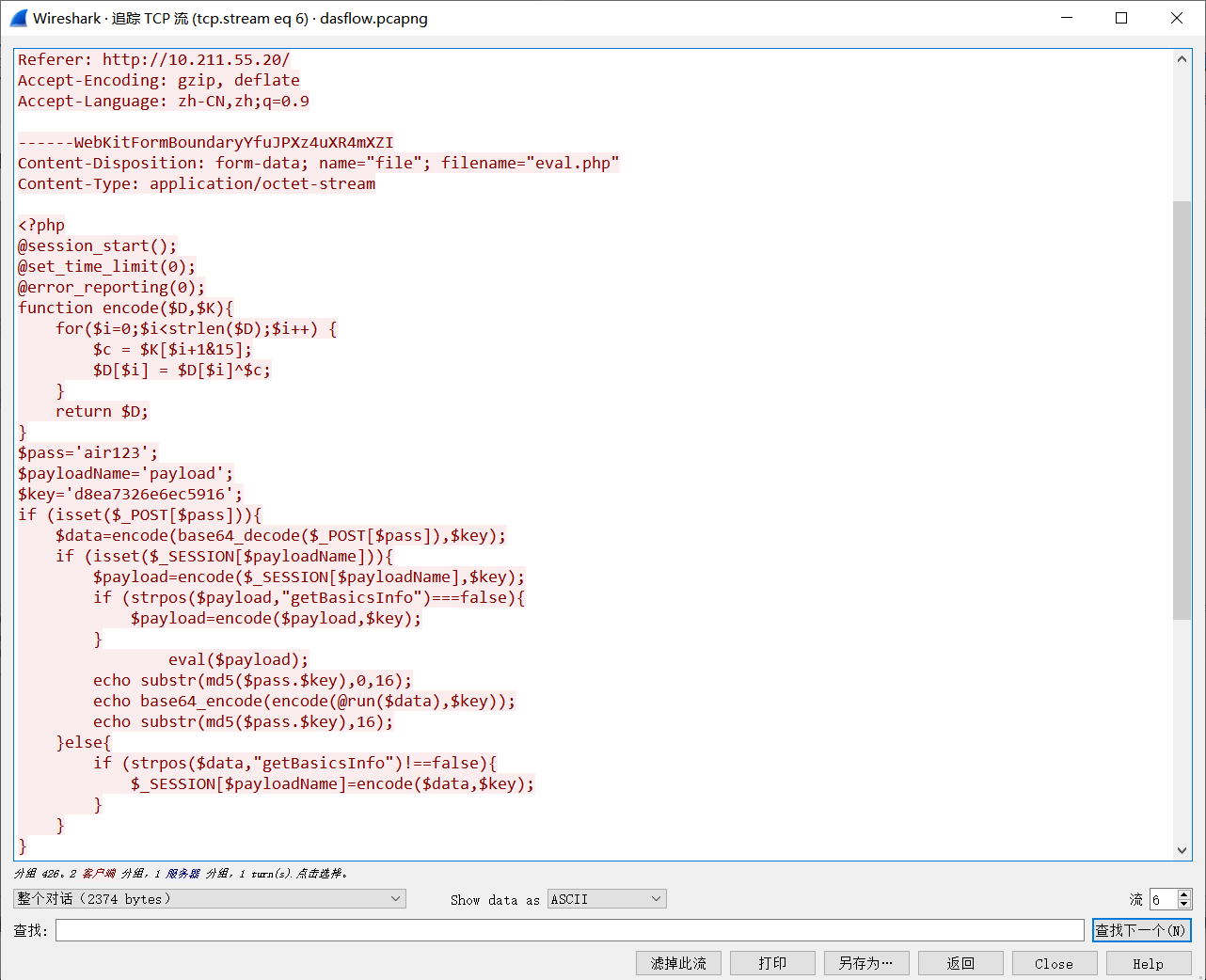The height and width of the screenshot is (980, 1206).
Task: Click the WebKitFormBoundaryYfuJPXz4uXR4mXZI line
Action: [x=206, y=142]
